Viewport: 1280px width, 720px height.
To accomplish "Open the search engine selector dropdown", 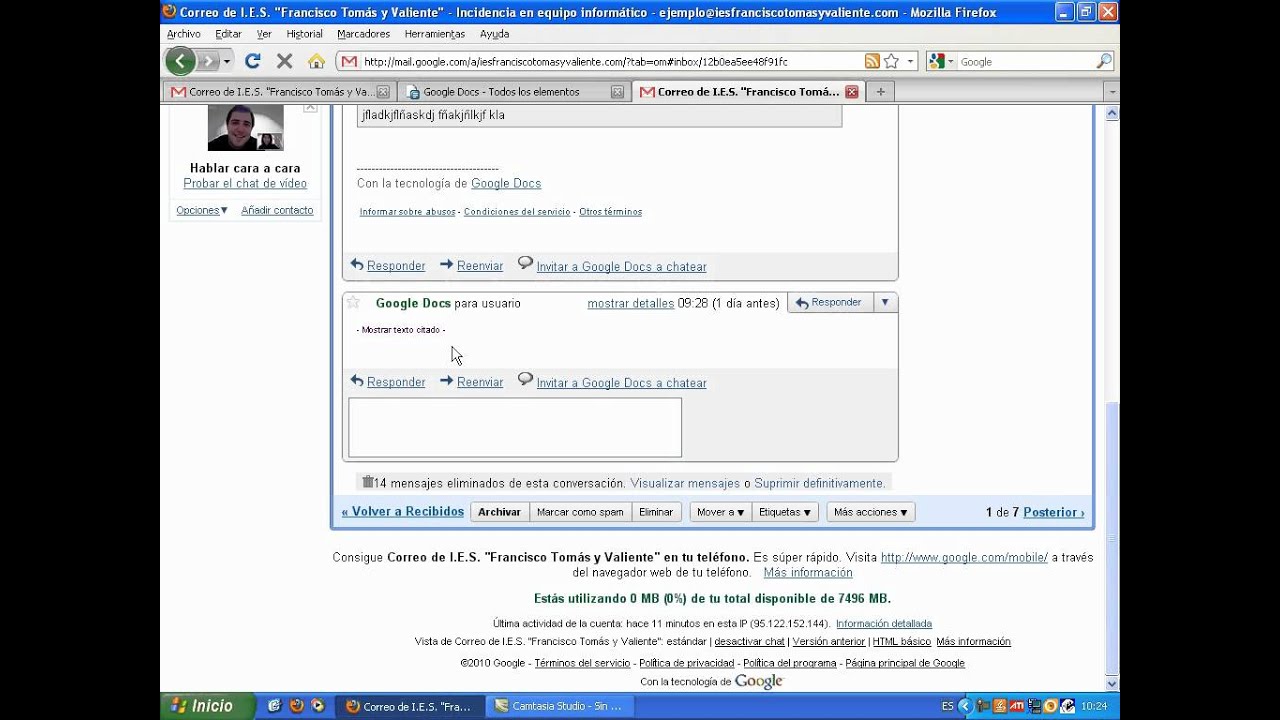I will pyautogui.click(x=940, y=61).
